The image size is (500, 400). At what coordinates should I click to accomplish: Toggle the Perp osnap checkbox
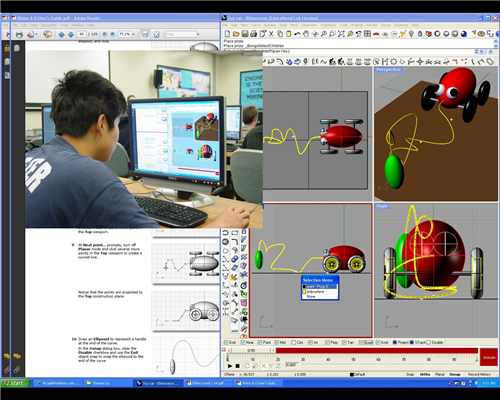pyautogui.click(x=327, y=342)
